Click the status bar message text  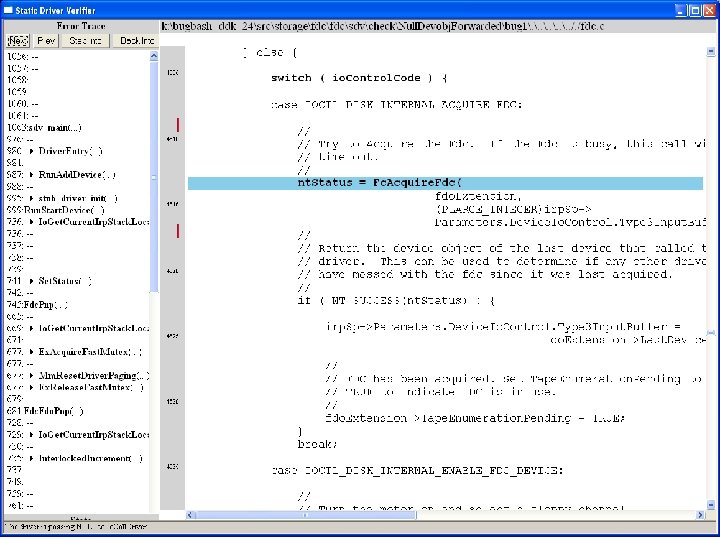[x=77, y=527]
